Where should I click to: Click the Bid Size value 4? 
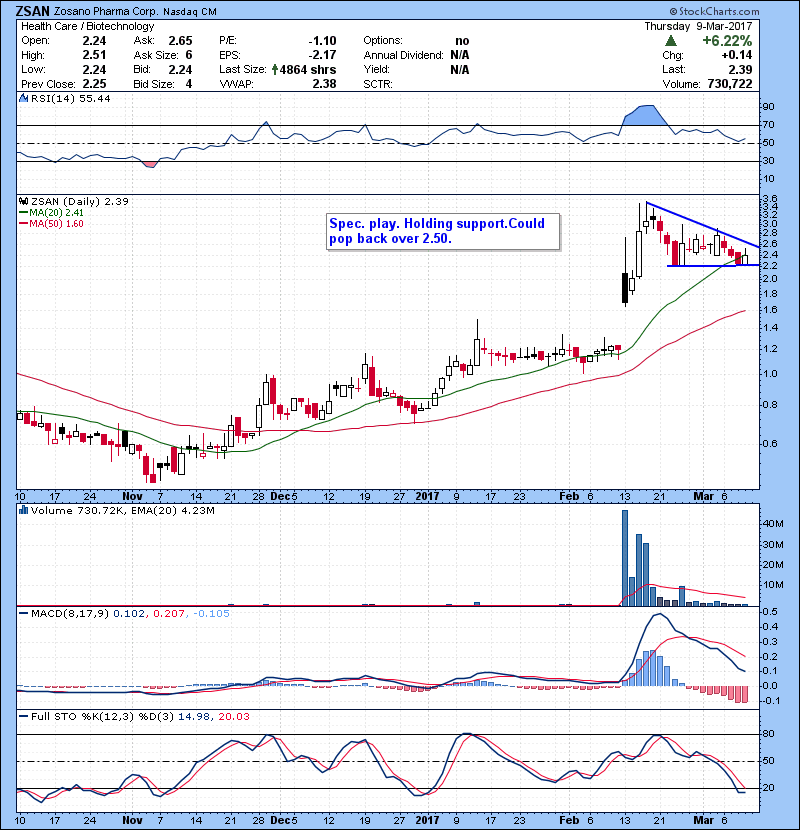[x=189, y=84]
